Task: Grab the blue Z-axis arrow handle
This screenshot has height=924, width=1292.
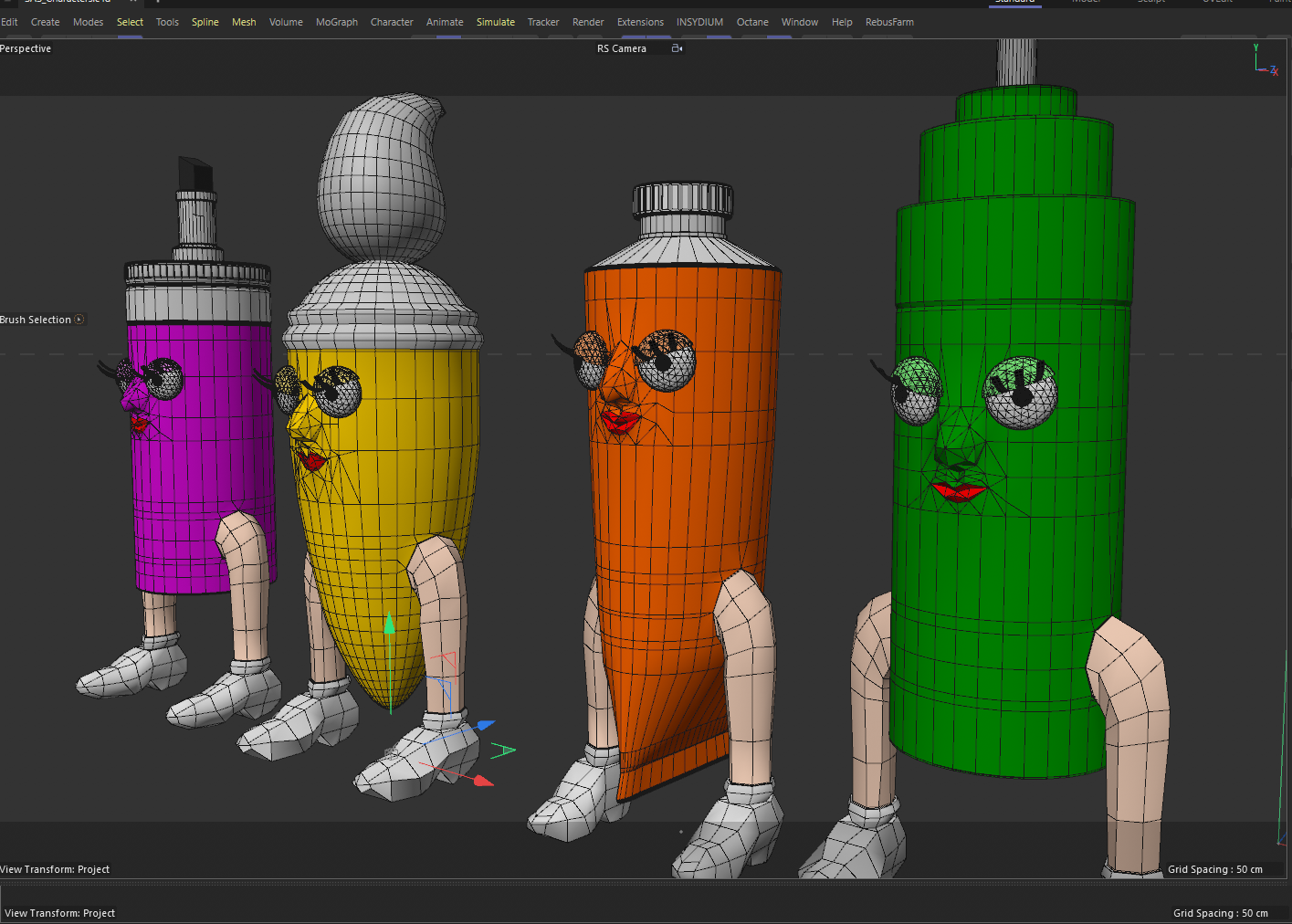Action: click(485, 725)
